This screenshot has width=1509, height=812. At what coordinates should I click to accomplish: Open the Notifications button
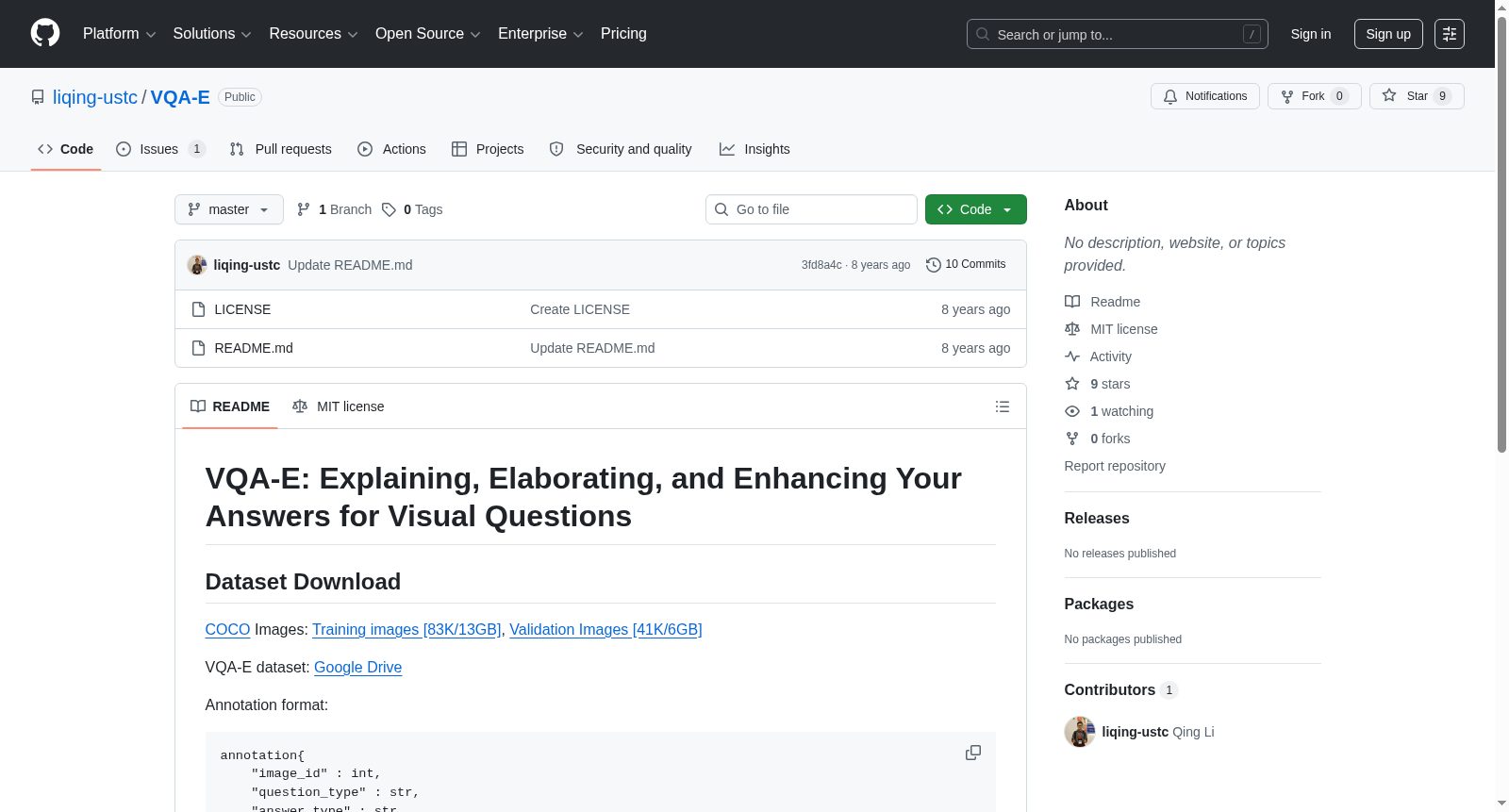1205,96
